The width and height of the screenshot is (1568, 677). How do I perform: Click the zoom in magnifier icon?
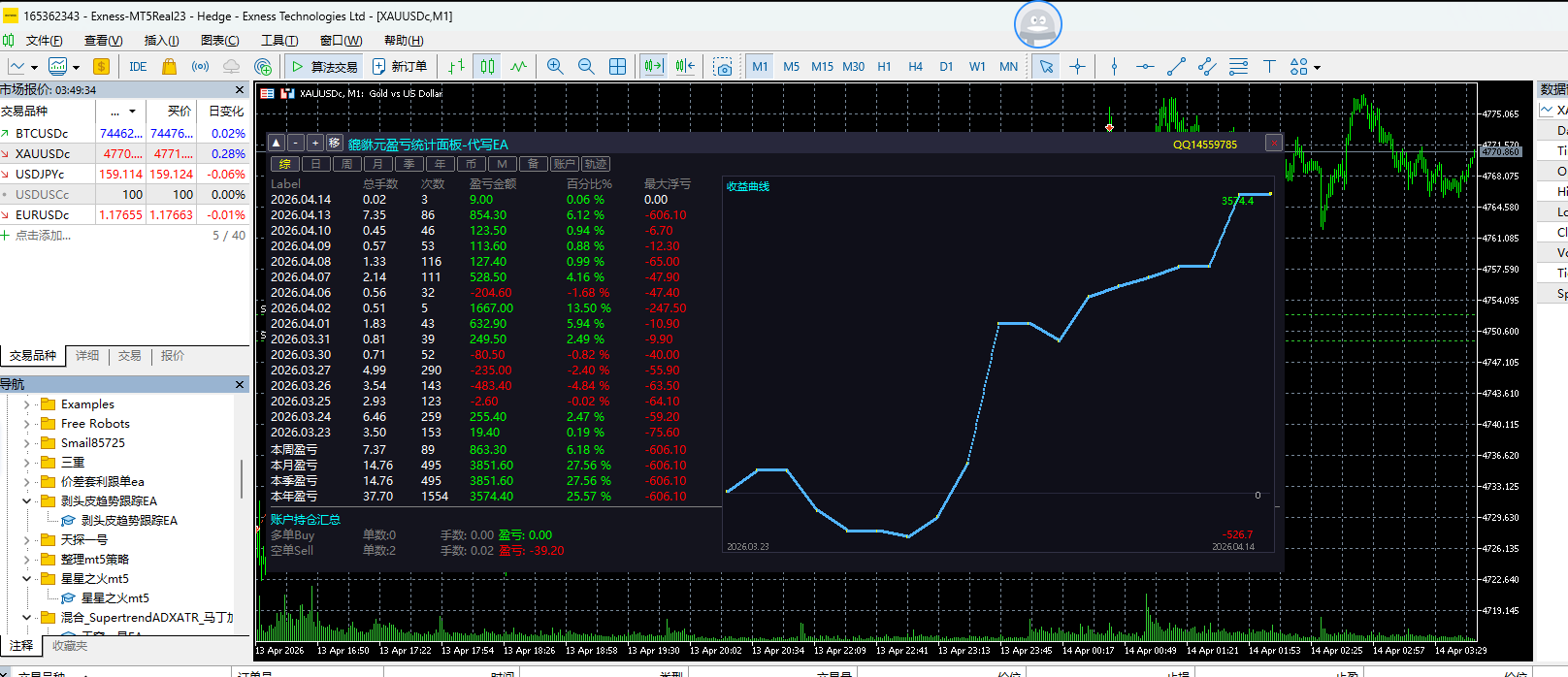(555, 66)
